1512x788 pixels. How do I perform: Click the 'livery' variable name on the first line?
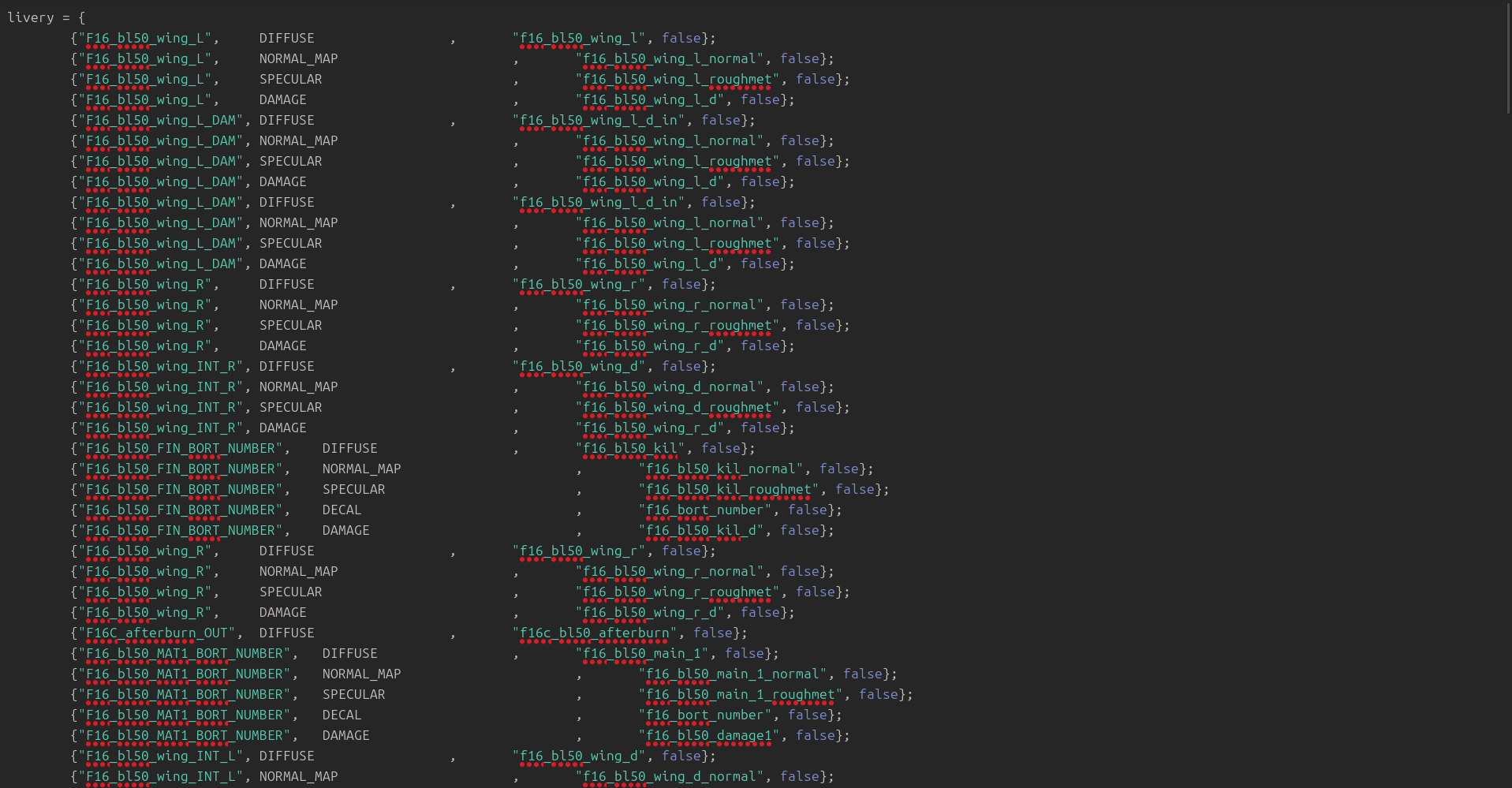tap(31, 17)
